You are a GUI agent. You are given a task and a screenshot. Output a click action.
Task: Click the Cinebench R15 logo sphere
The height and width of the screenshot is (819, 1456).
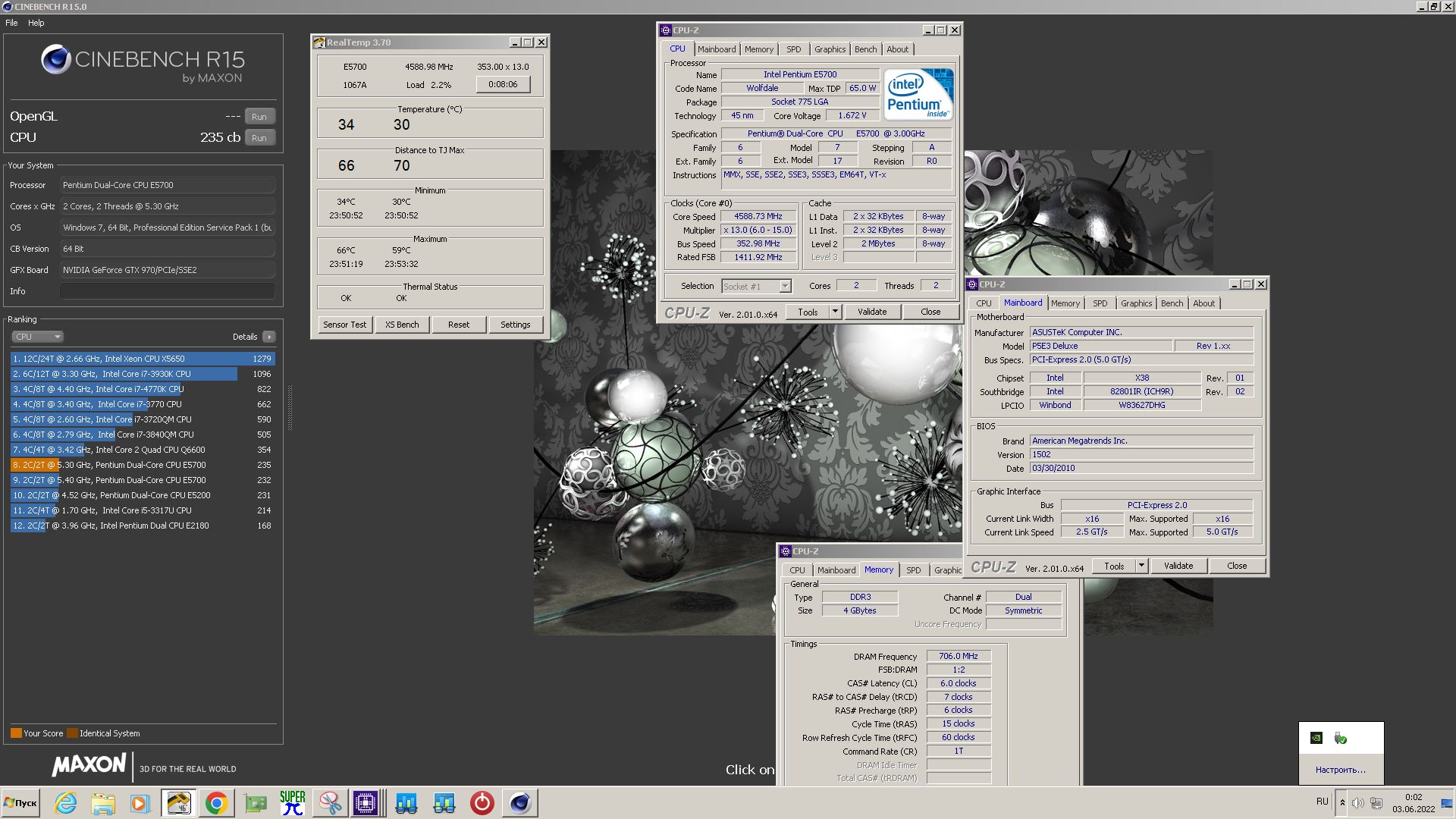(x=56, y=59)
